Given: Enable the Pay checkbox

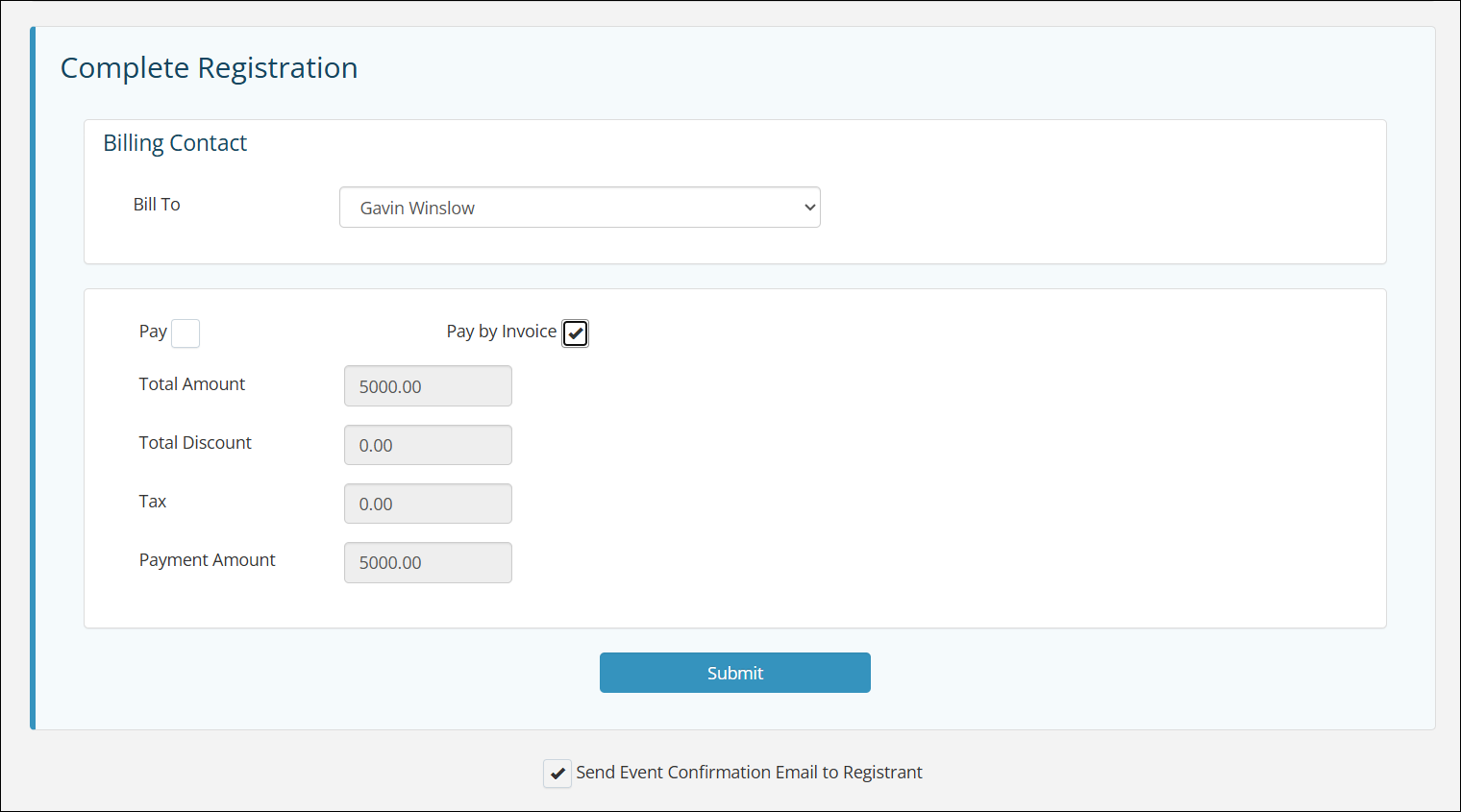Looking at the screenshot, I should coord(185,332).
